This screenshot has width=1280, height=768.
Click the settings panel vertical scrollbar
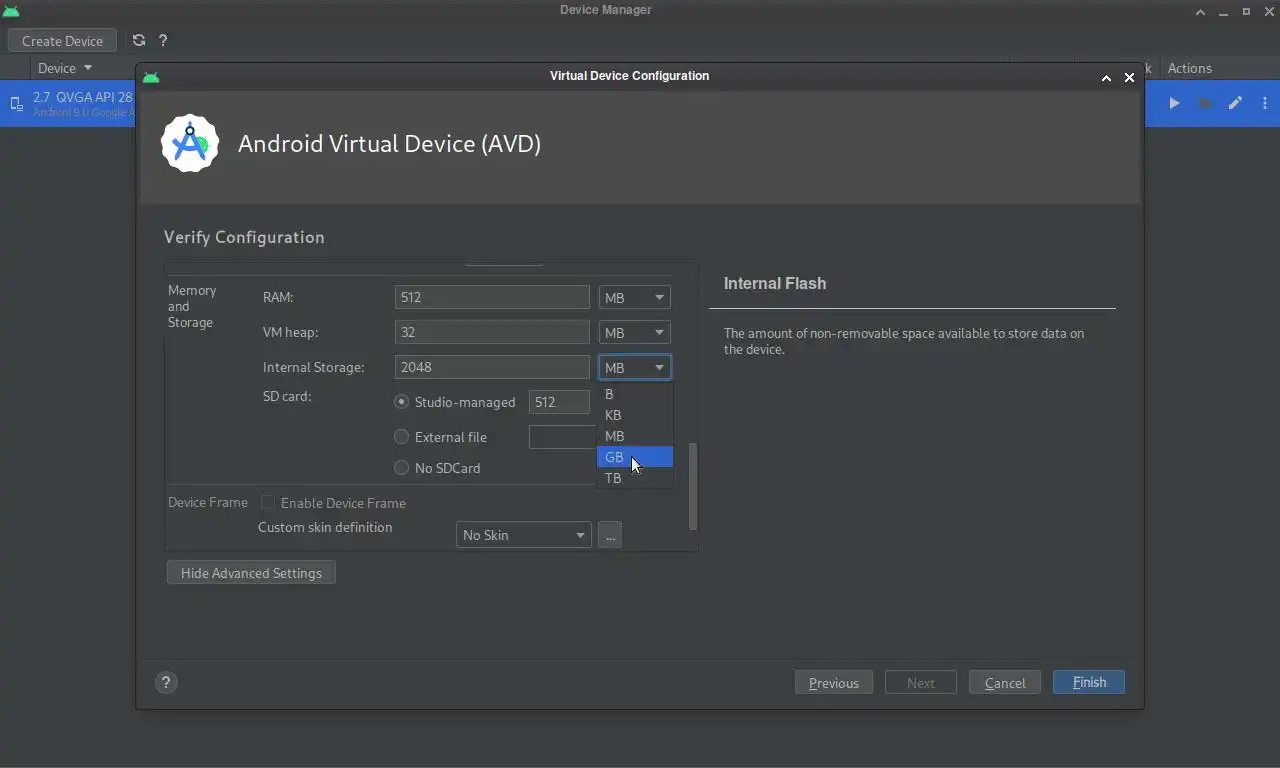click(693, 486)
